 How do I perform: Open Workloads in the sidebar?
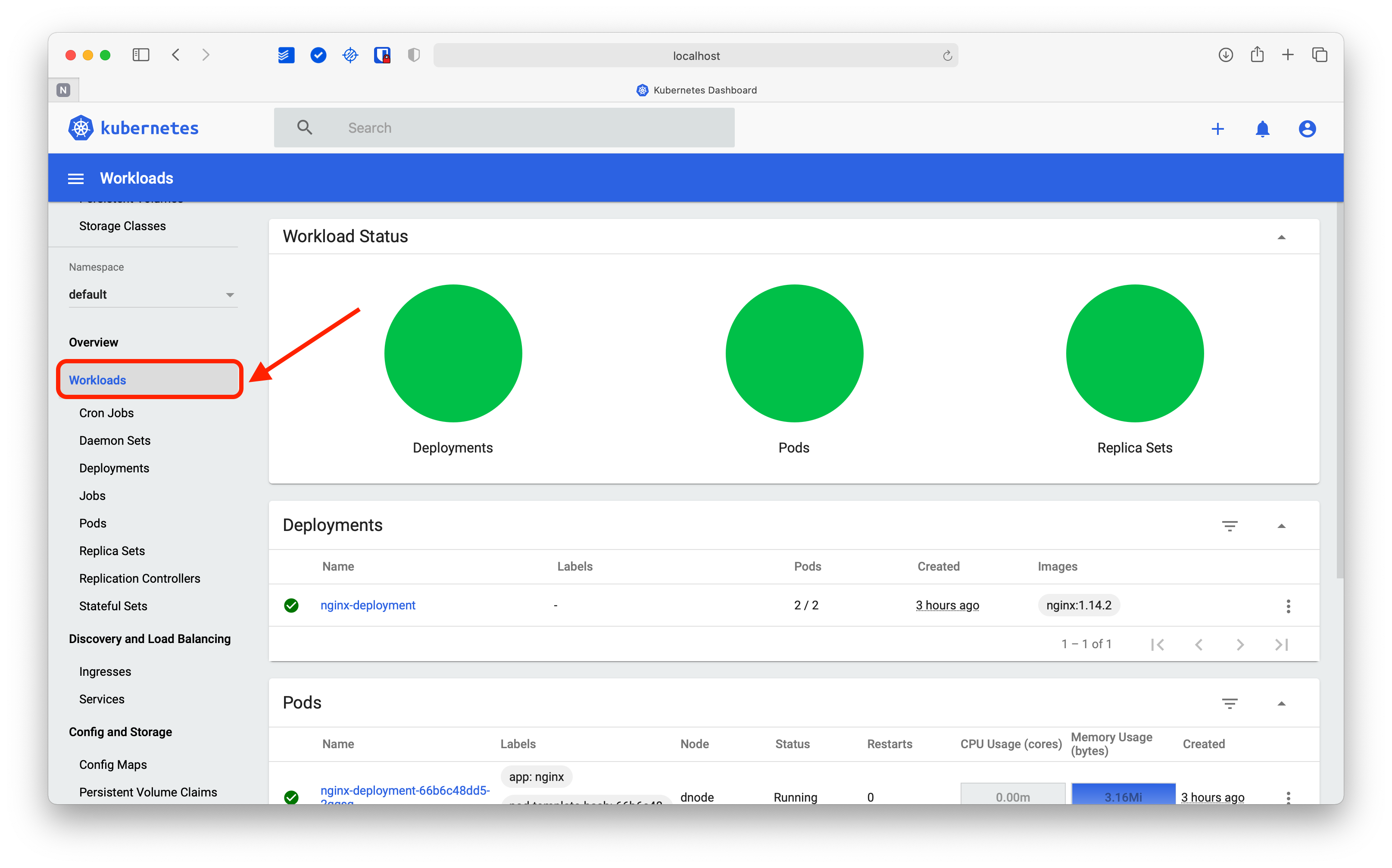click(x=150, y=380)
